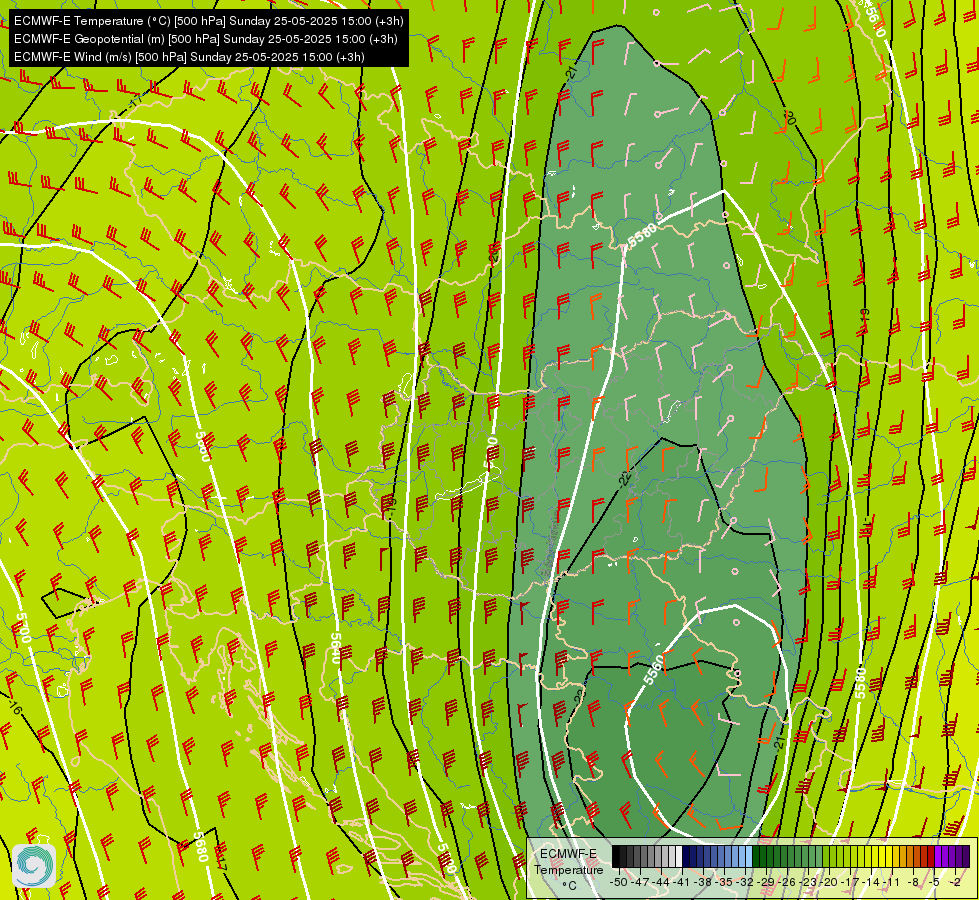Screen dimensions: 979x900
Task: Pick the darkest purple swatch at the scale's warm end
Action: tap(966, 856)
